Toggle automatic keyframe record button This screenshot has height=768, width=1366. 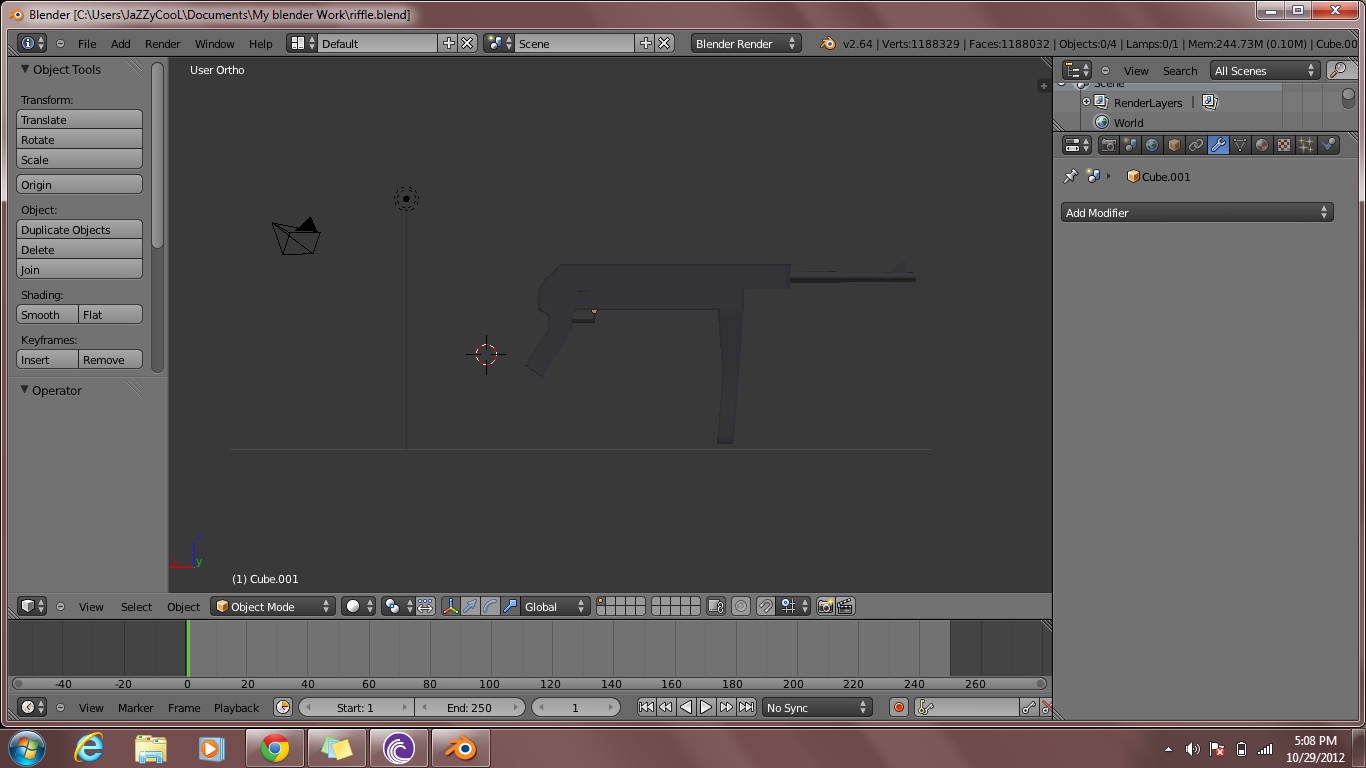898,707
